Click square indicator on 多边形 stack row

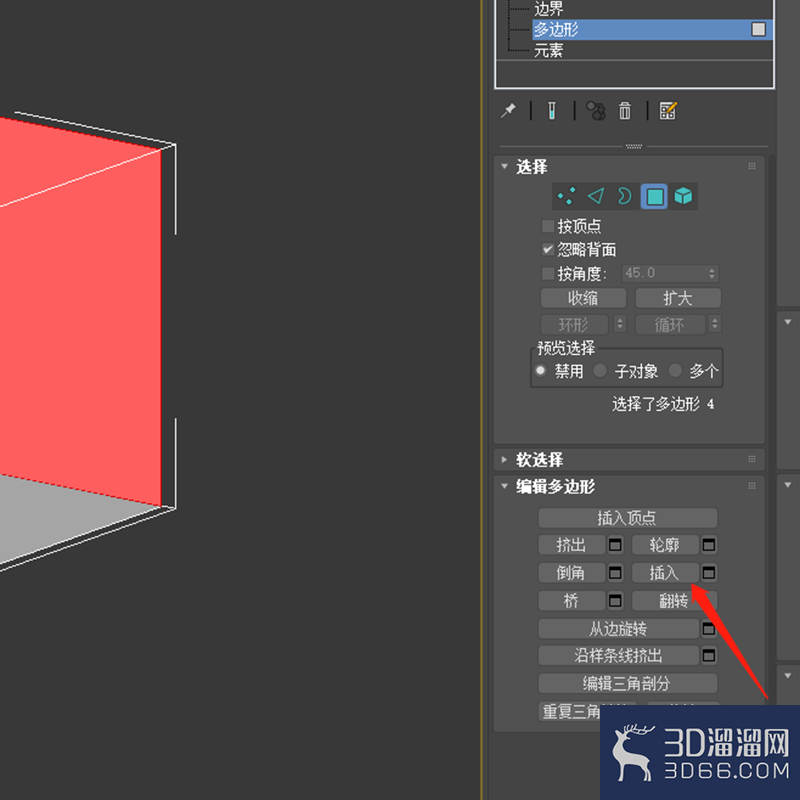(x=758, y=30)
